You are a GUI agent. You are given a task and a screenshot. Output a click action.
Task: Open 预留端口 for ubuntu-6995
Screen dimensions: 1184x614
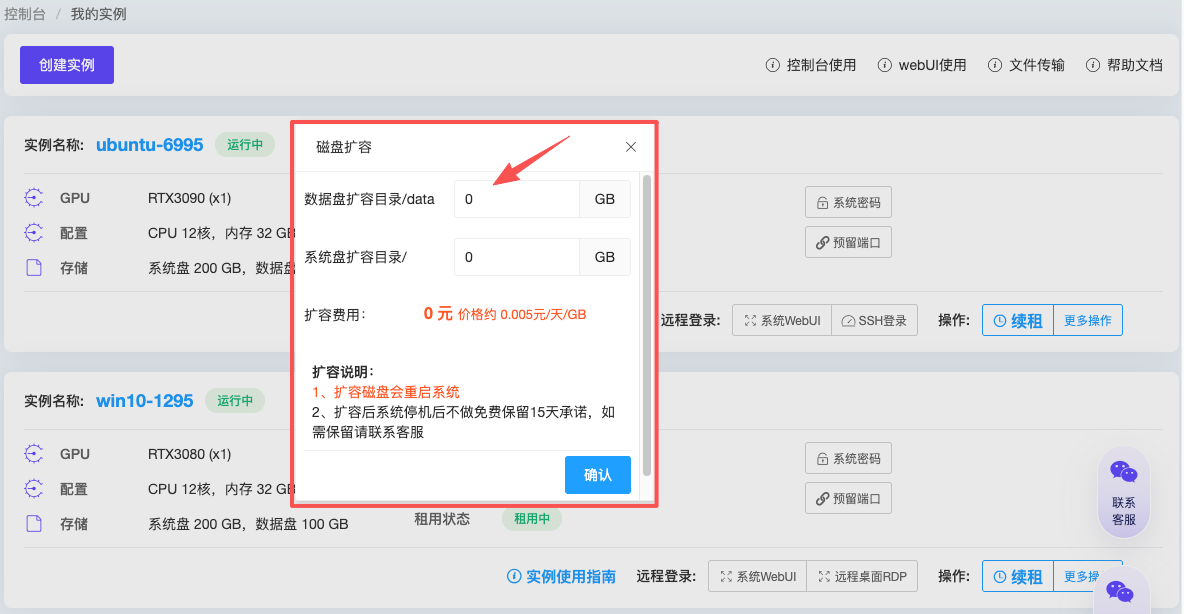(848, 242)
